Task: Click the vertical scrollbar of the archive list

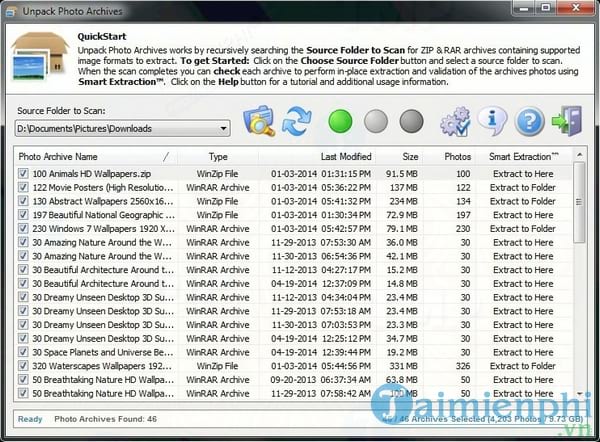Action: pyautogui.click(x=580, y=280)
